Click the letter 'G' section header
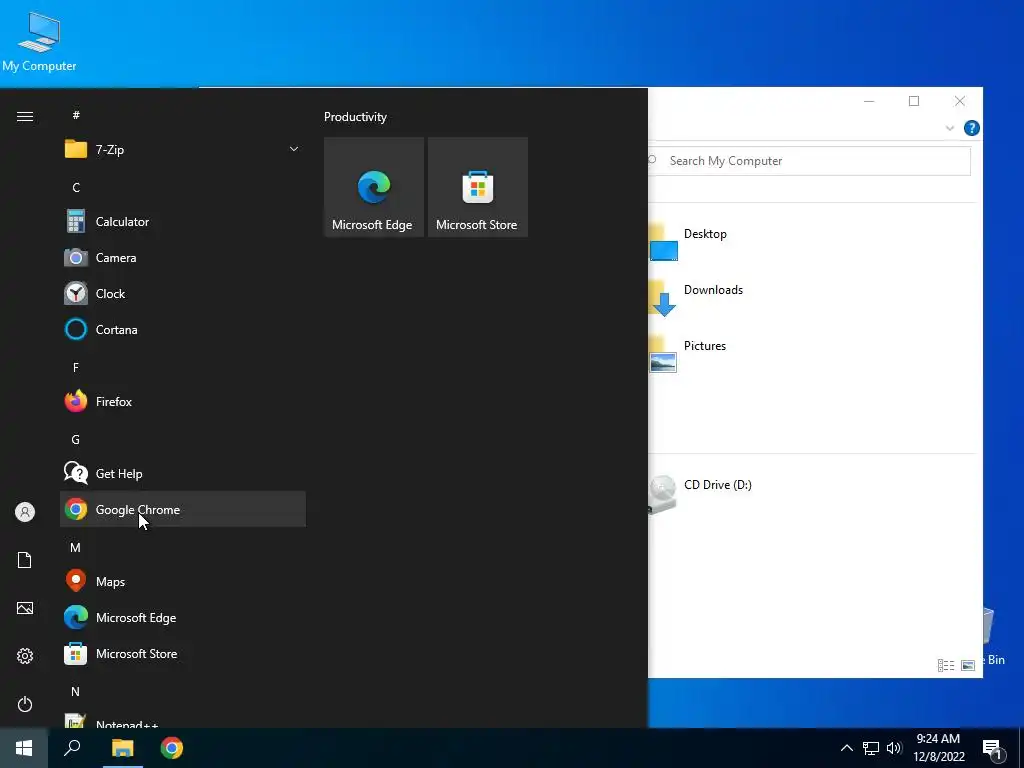This screenshot has width=1024, height=768. point(76,440)
